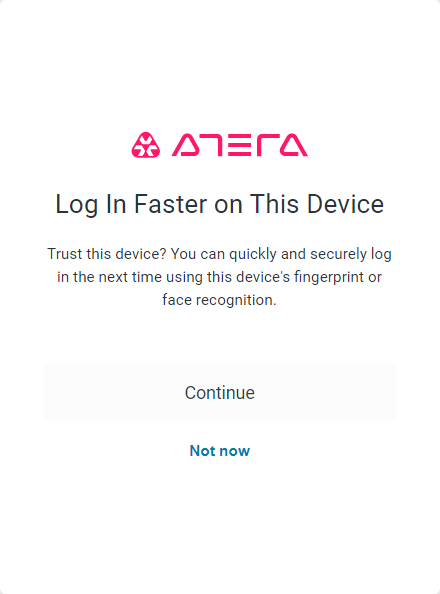Screen dimensions: 440x594
Task: Click the Atera triangular logo icon
Action: [146, 145]
